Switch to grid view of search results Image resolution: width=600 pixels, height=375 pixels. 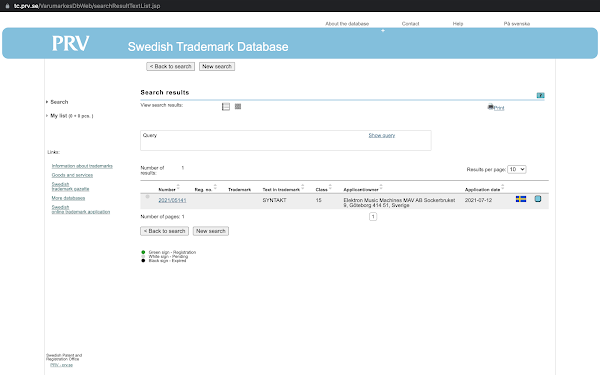238,106
